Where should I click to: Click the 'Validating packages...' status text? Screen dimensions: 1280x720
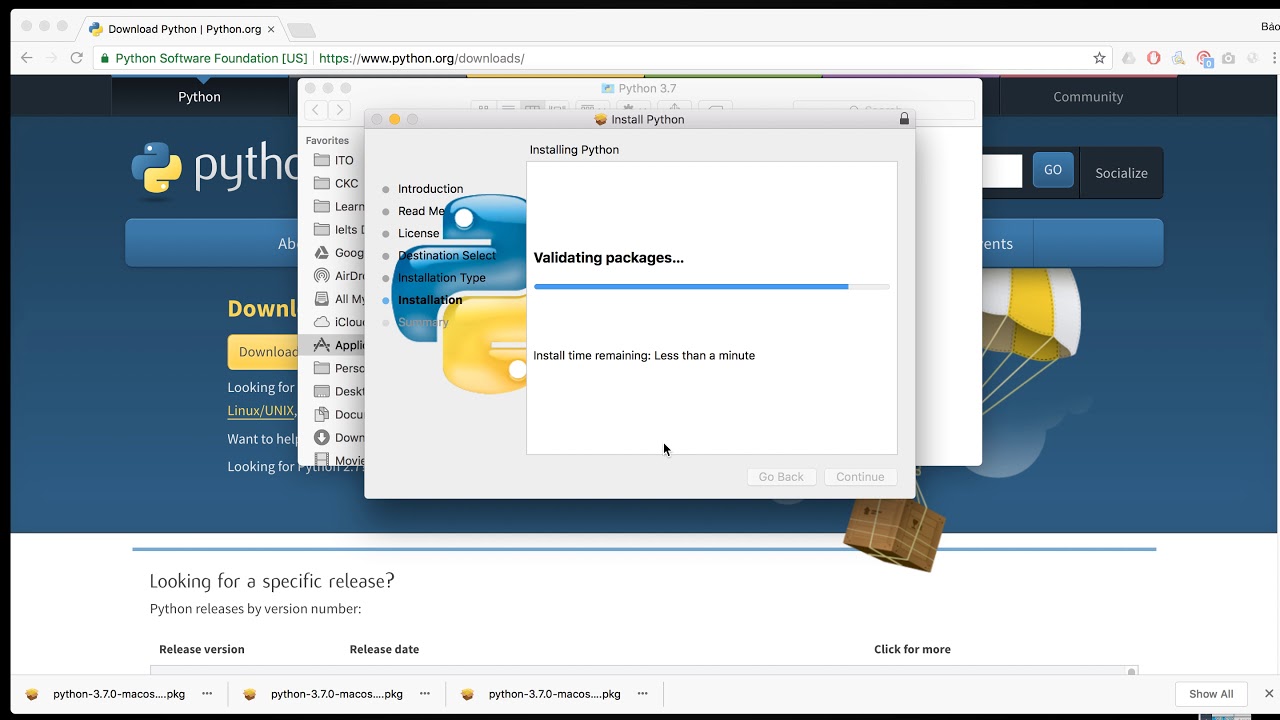coord(609,258)
